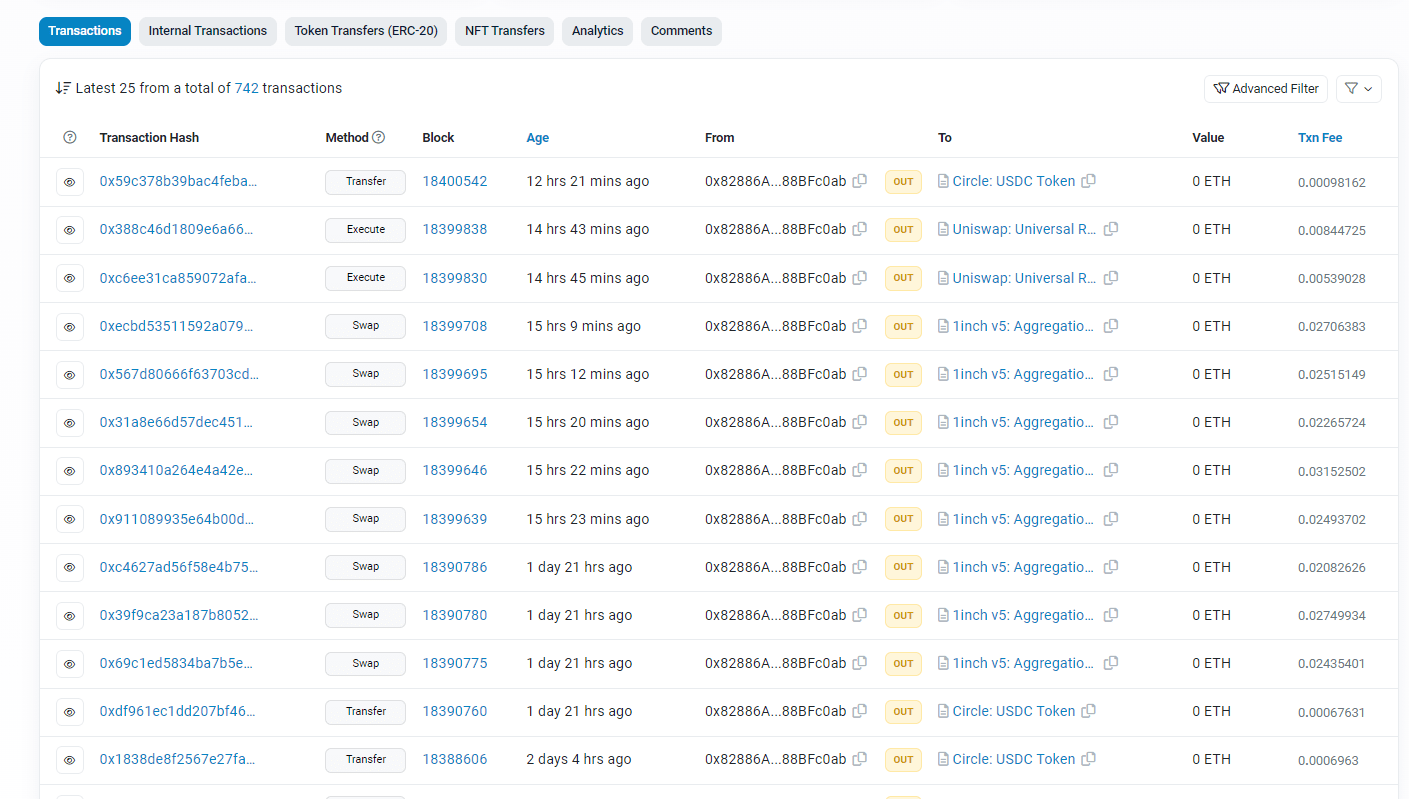Open block 18388606
The width and height of the screenshot is (1409, 799).
(455, 759)
